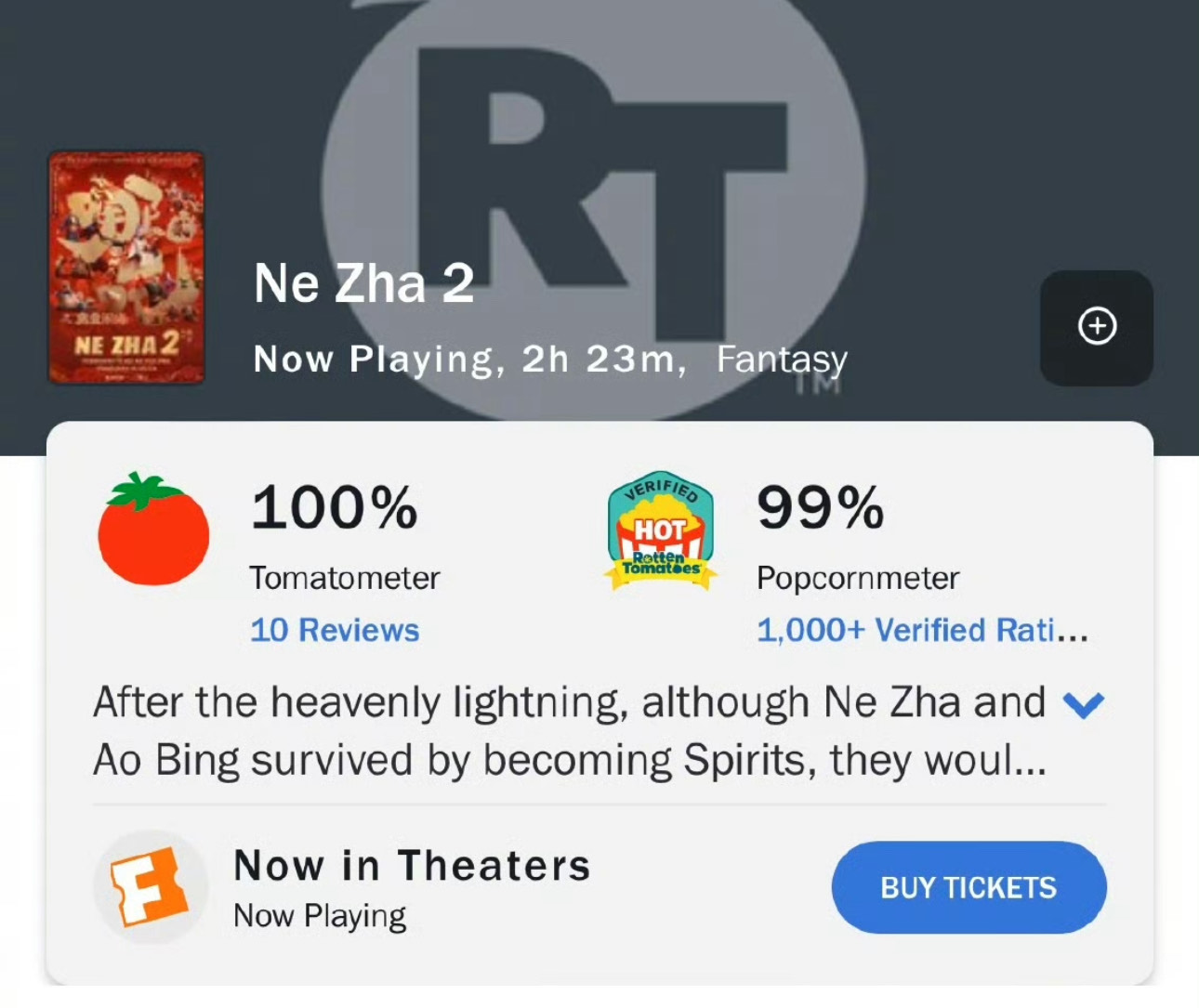Click the 99% Popcornmeter score
1199x1008 pixels.
(820, 508)
